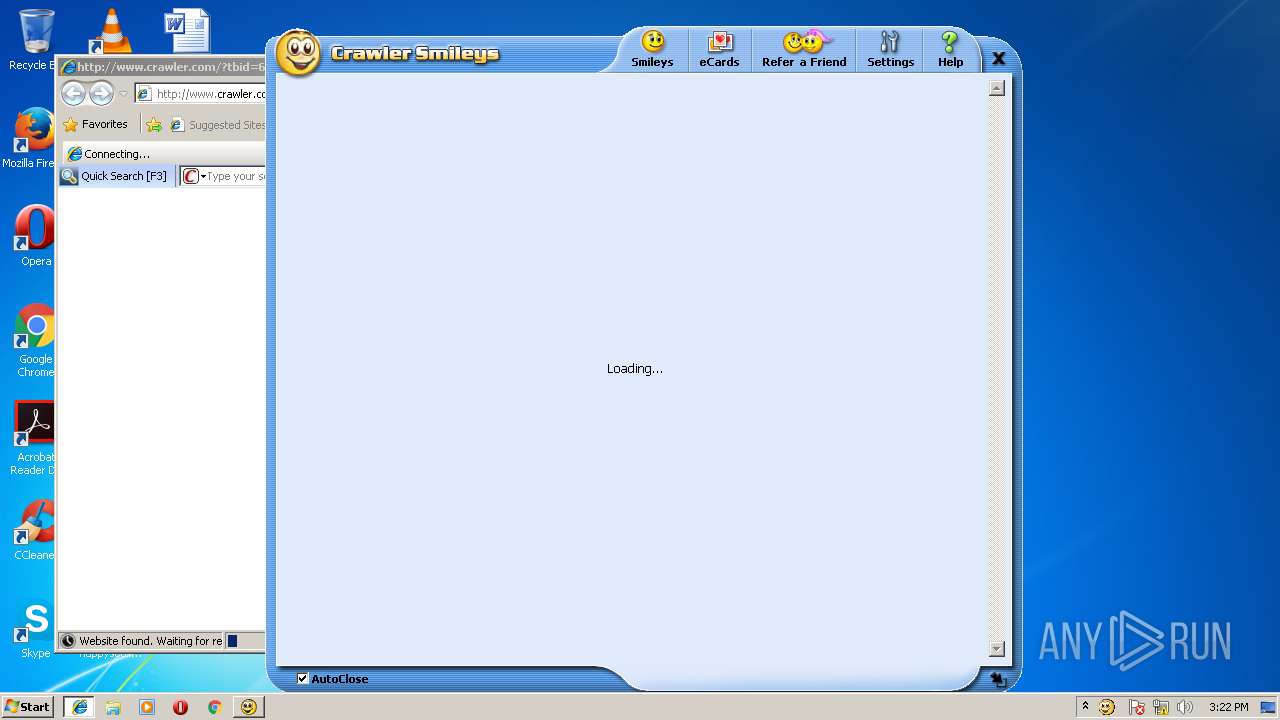Open Windows Explorer folder from taskbar
The image size is (1280, 720).
pyautogui.click(x=113, y=707)
